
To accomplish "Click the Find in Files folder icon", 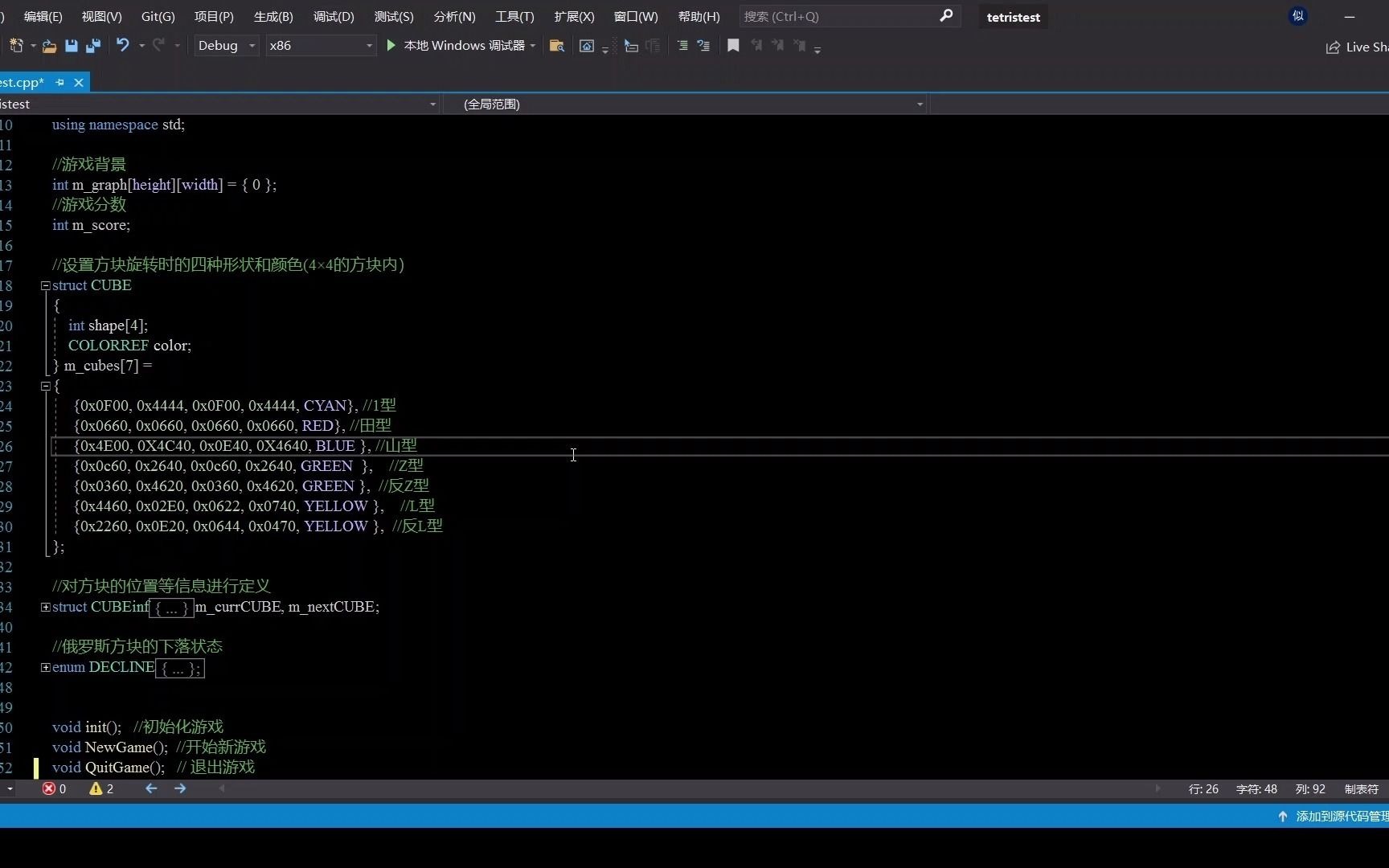I will coord(556,46).
